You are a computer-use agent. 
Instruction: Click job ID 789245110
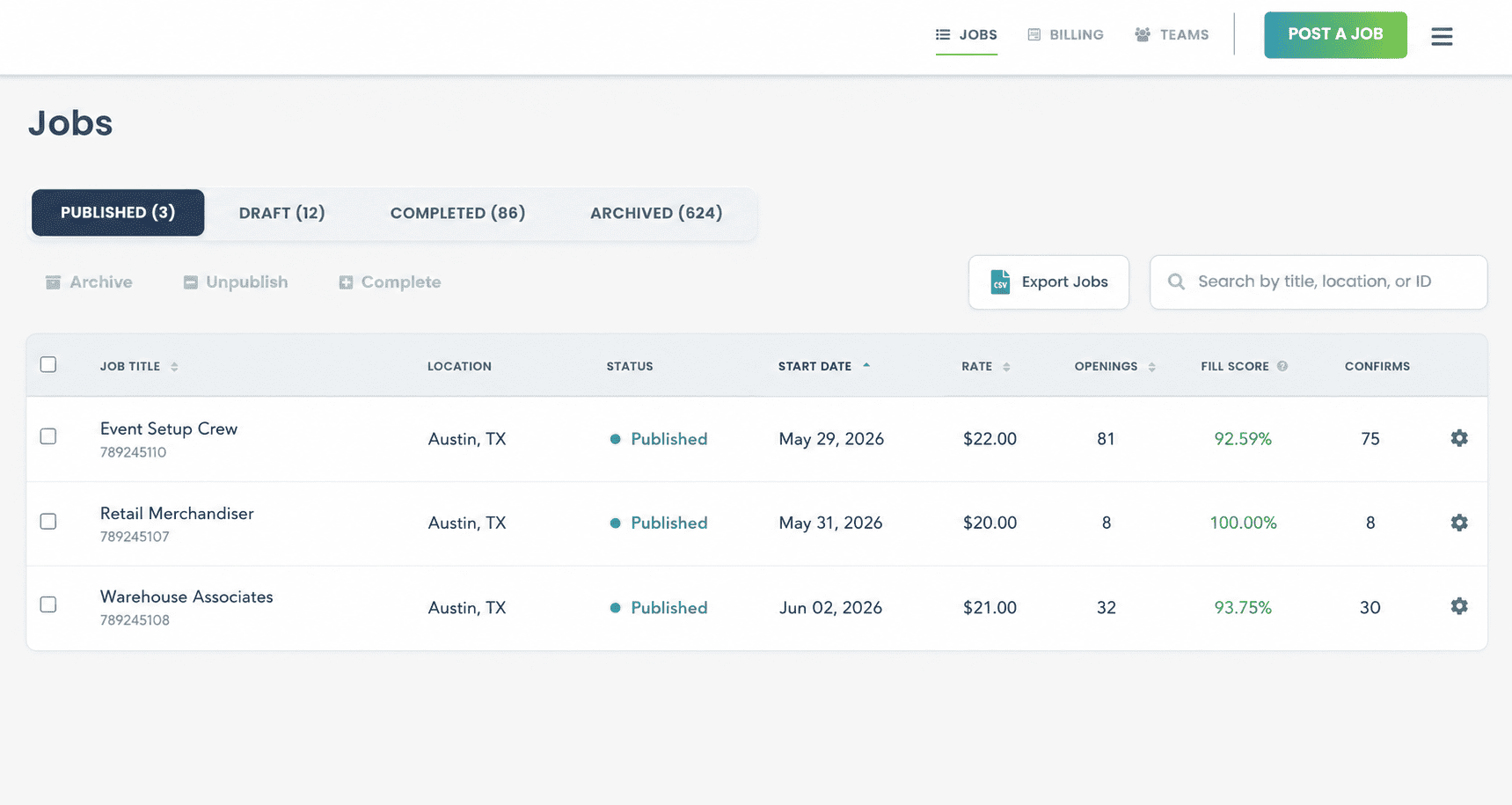133,452
